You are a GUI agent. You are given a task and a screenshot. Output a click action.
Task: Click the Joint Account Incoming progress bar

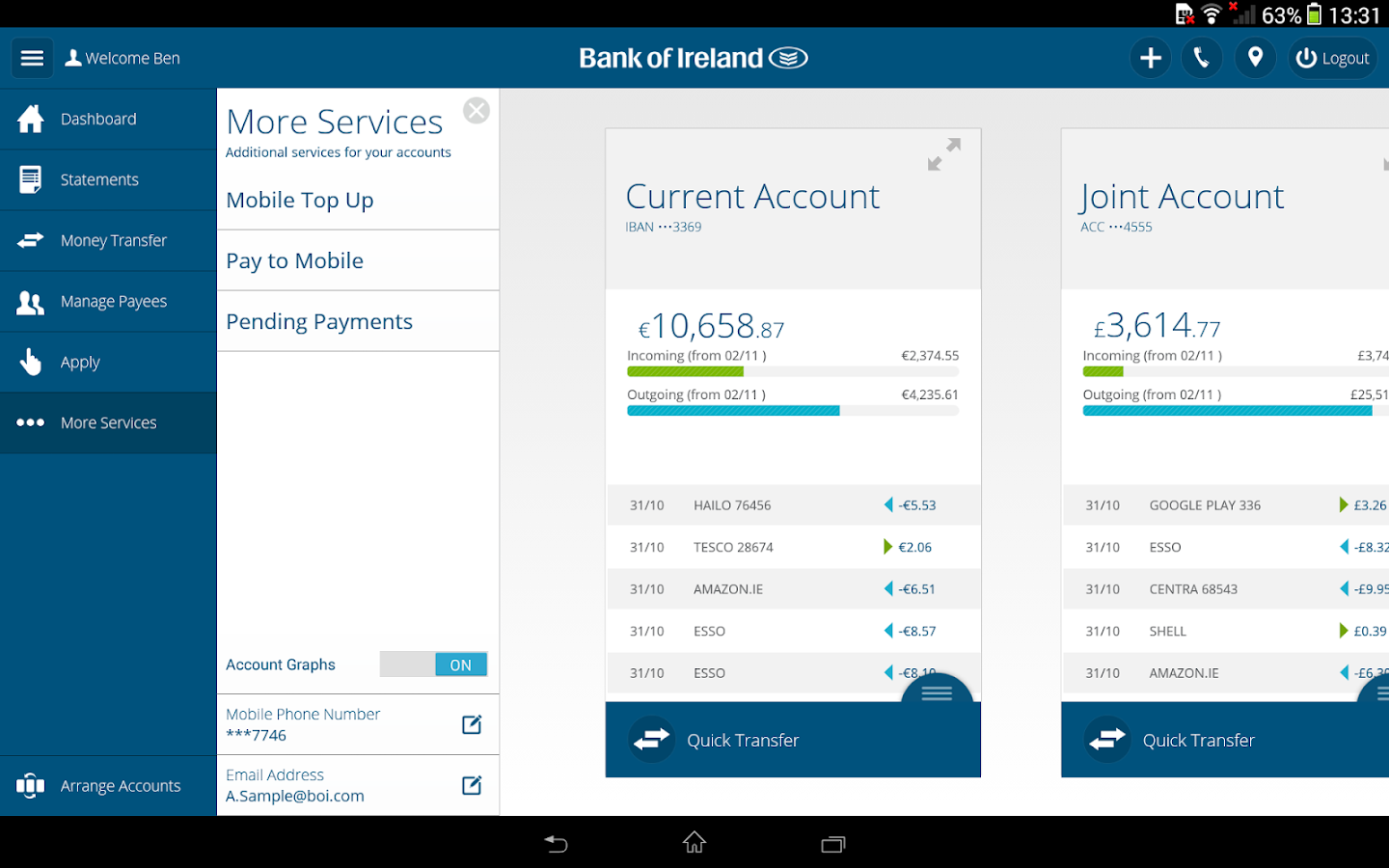click(1236, 371)
